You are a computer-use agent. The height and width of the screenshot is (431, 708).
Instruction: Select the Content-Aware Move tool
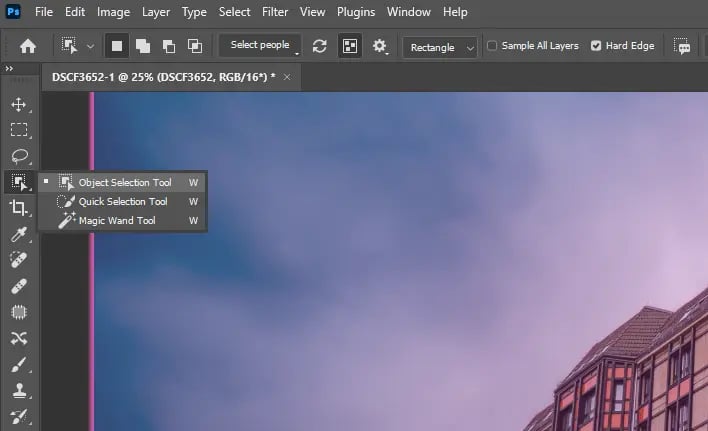point(19,338)
